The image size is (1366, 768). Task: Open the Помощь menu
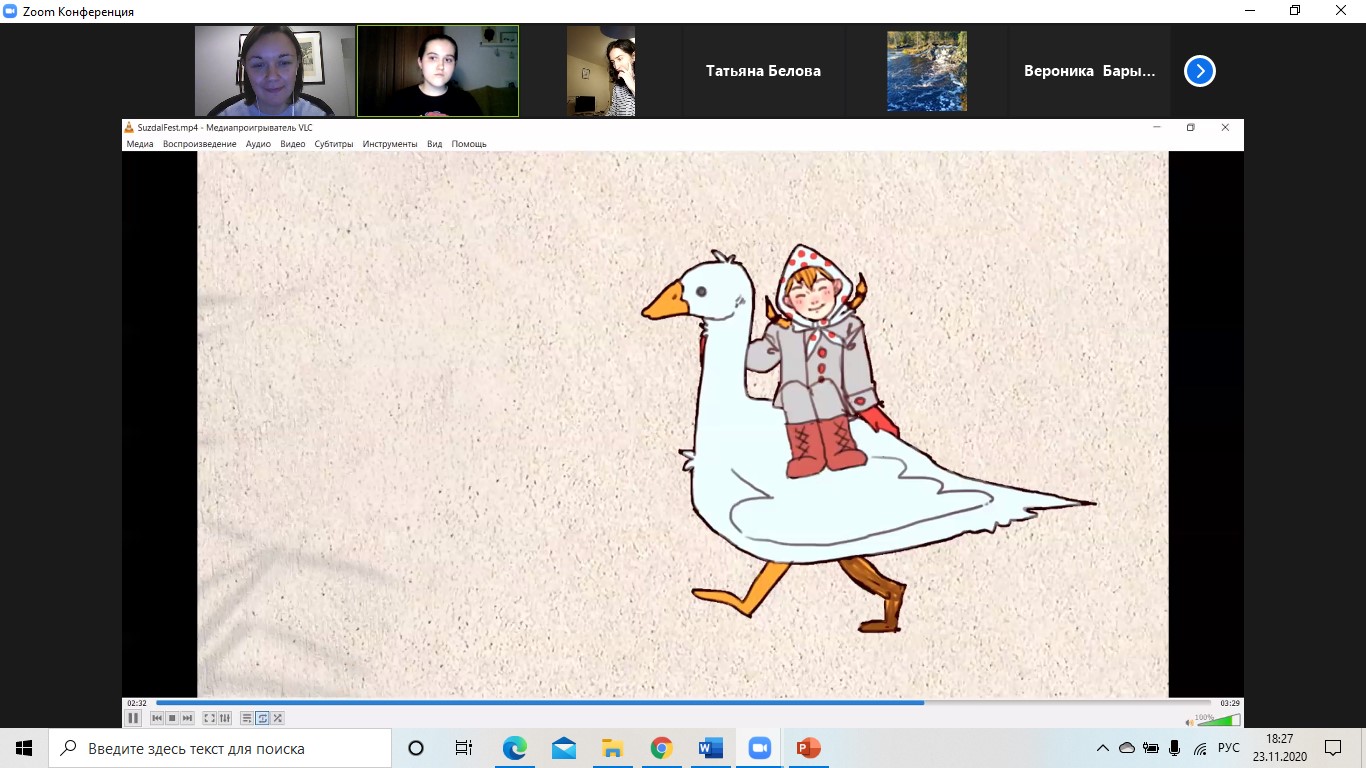[x=469, y=144]
